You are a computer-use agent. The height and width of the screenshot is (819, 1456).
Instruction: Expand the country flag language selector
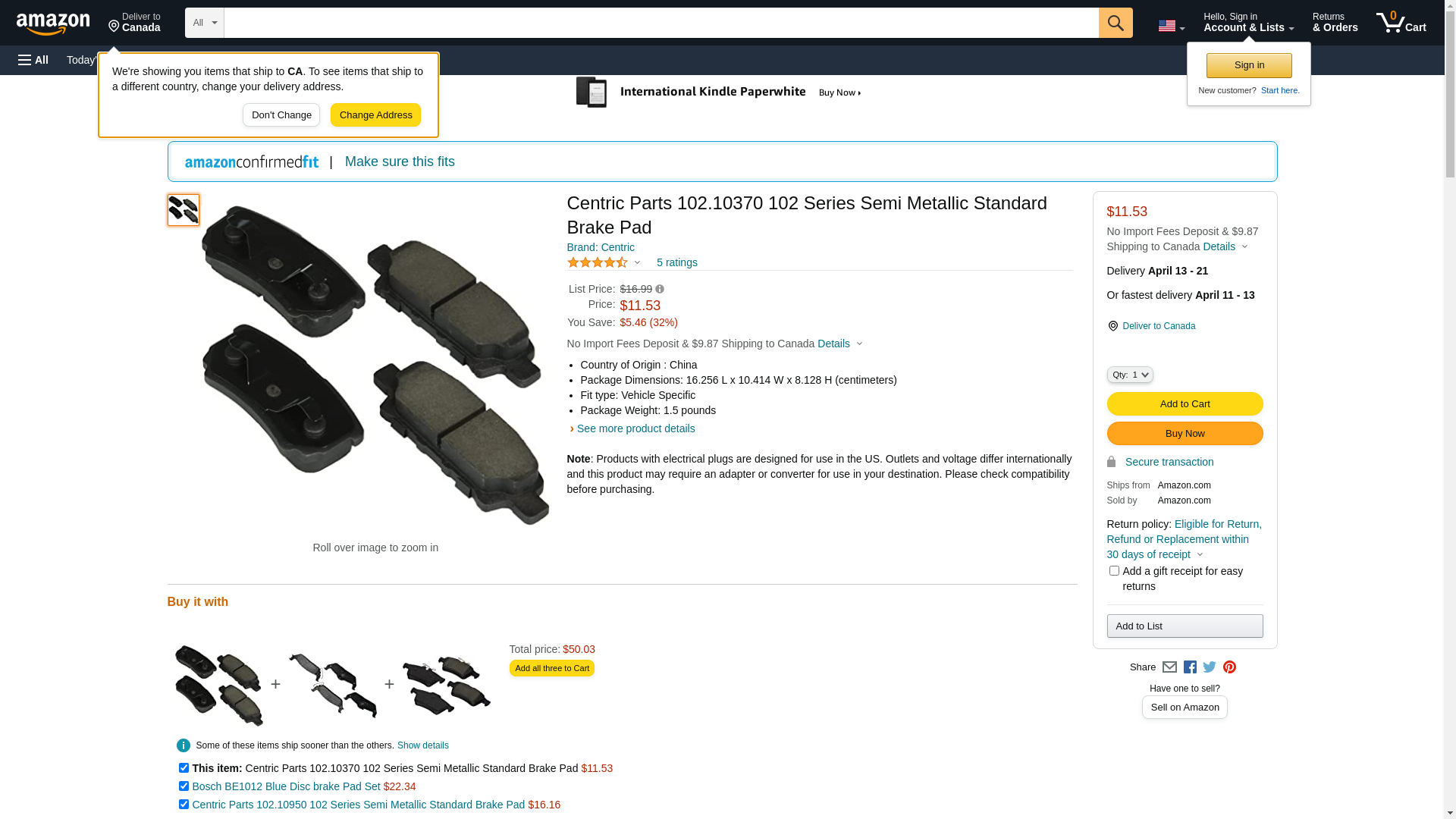click(x=1171, y=26)
